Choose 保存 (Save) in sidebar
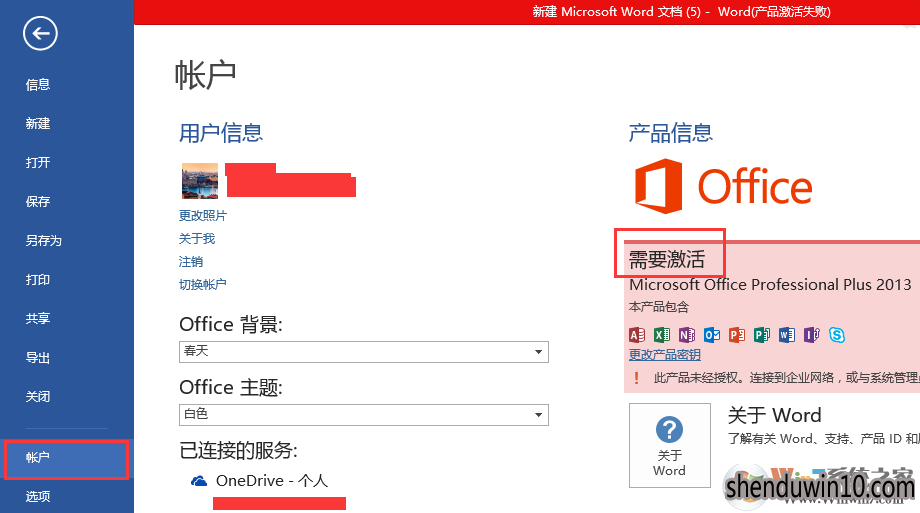The image size is (920, 513). click(x=38, y=201)
